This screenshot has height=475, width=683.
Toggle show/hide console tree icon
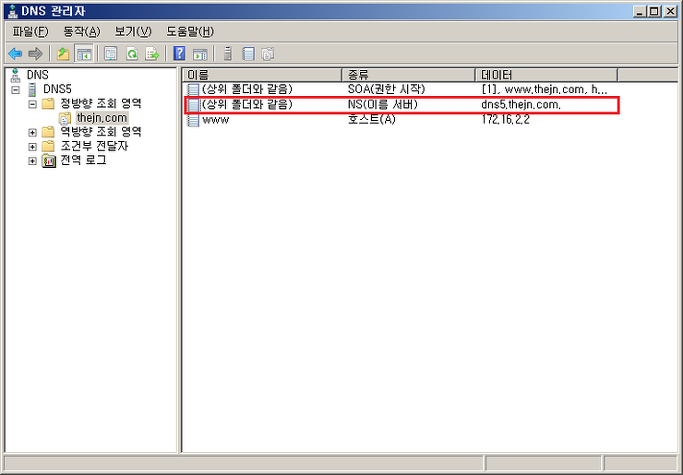(x=84, y=54)
